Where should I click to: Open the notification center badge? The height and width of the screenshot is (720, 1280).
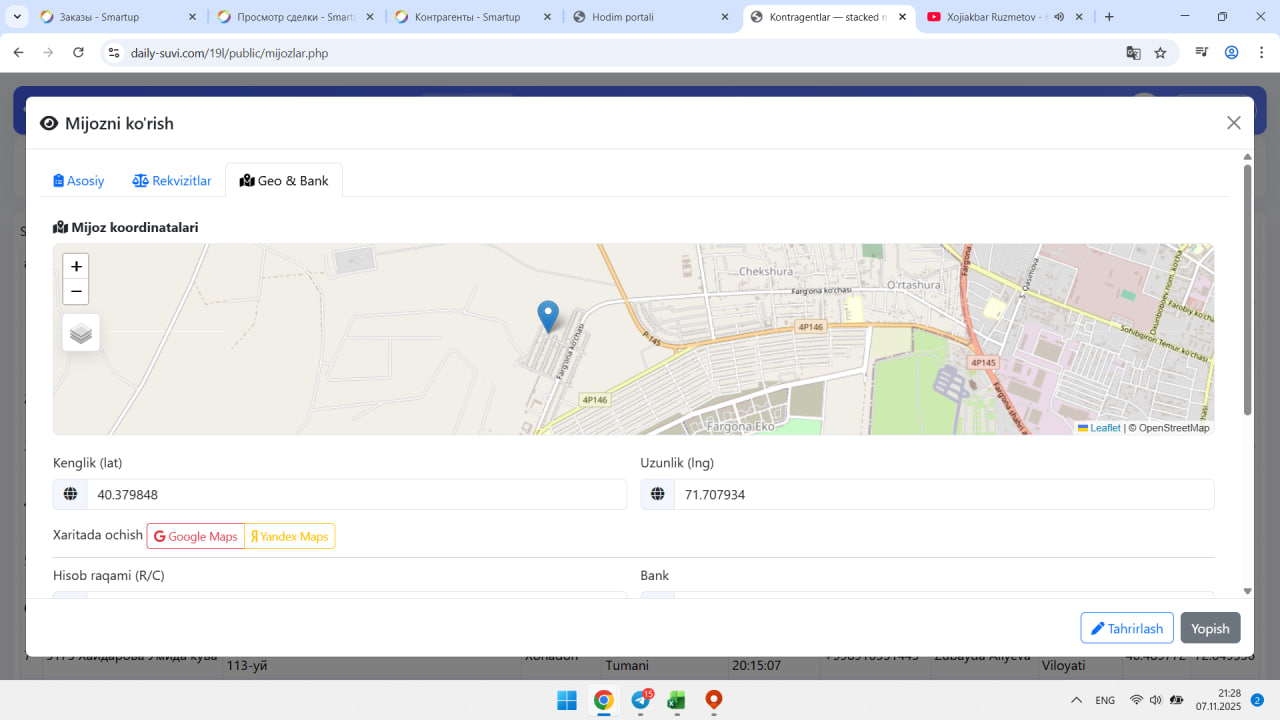[1257, 700]
